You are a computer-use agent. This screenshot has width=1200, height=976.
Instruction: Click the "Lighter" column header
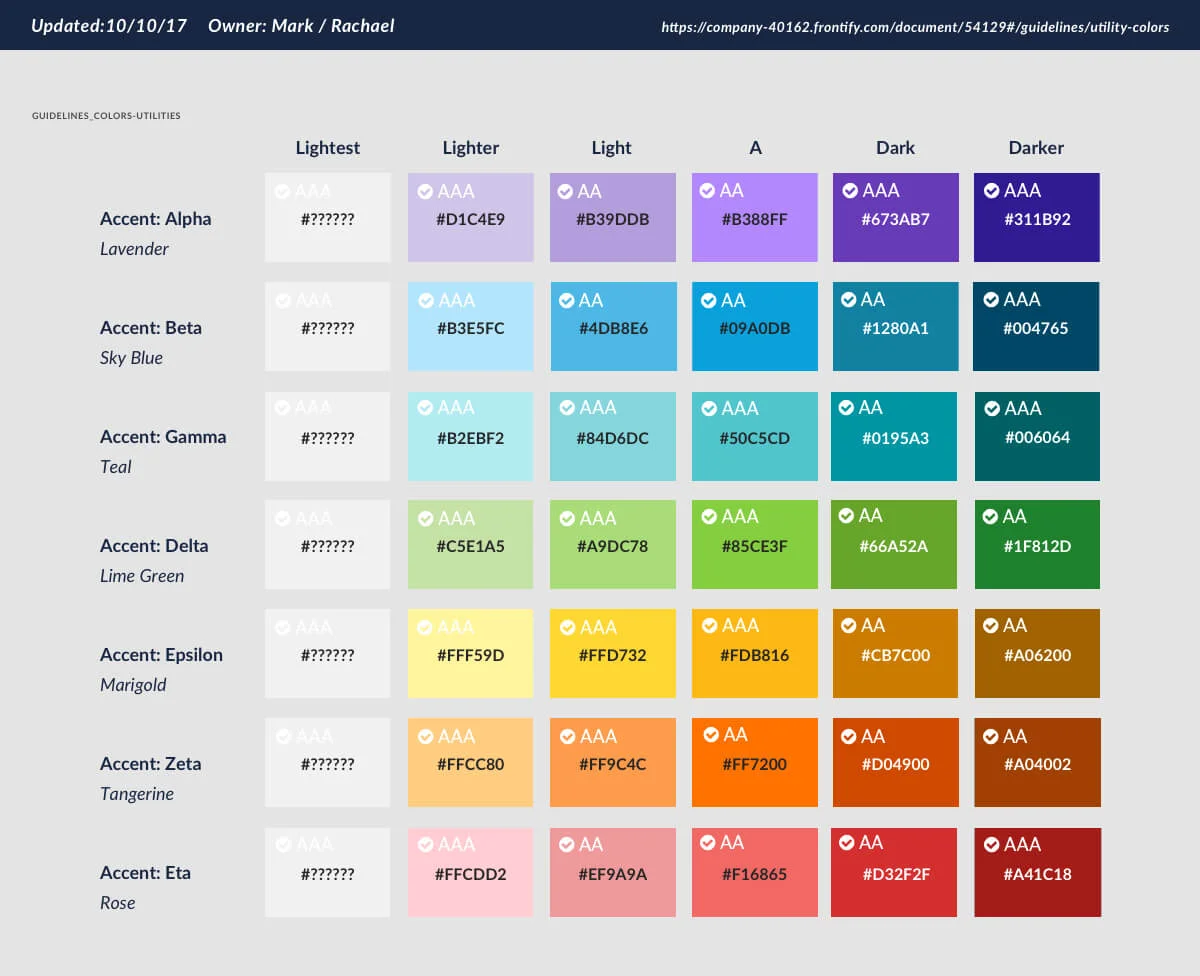(x=471, y=148)
